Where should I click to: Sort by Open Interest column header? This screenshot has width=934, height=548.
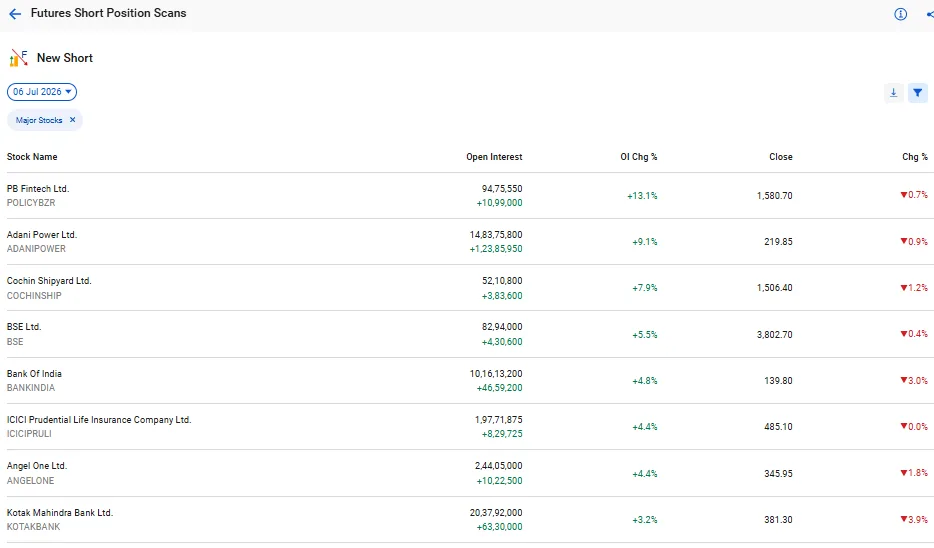(494, 157)
